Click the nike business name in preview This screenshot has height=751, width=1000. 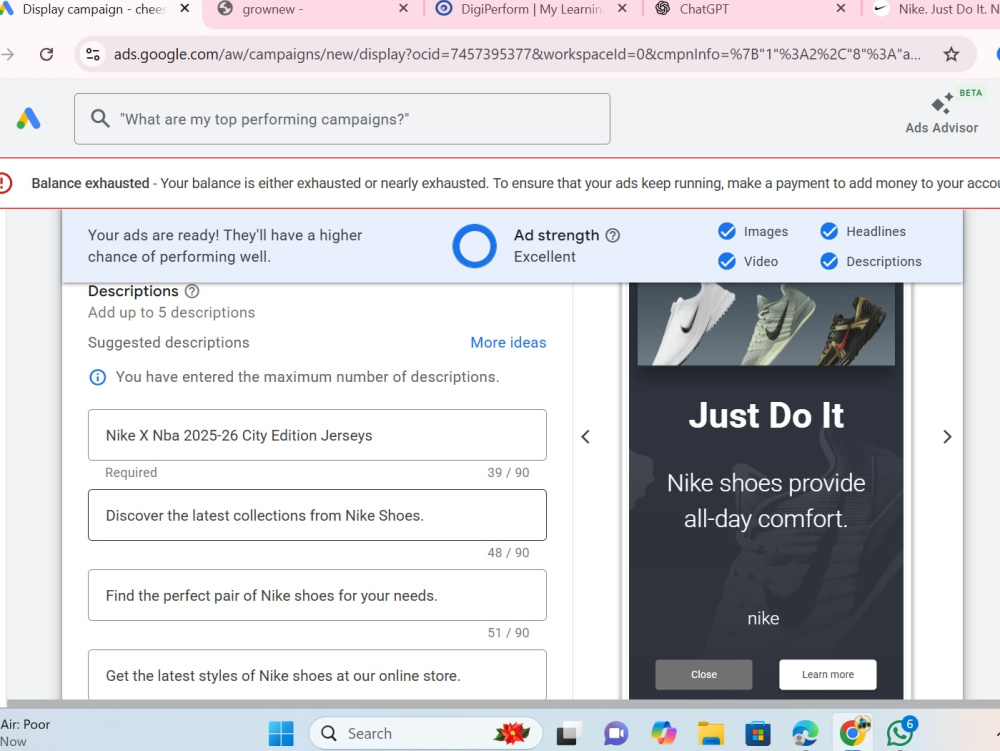(x=763, y=618)
